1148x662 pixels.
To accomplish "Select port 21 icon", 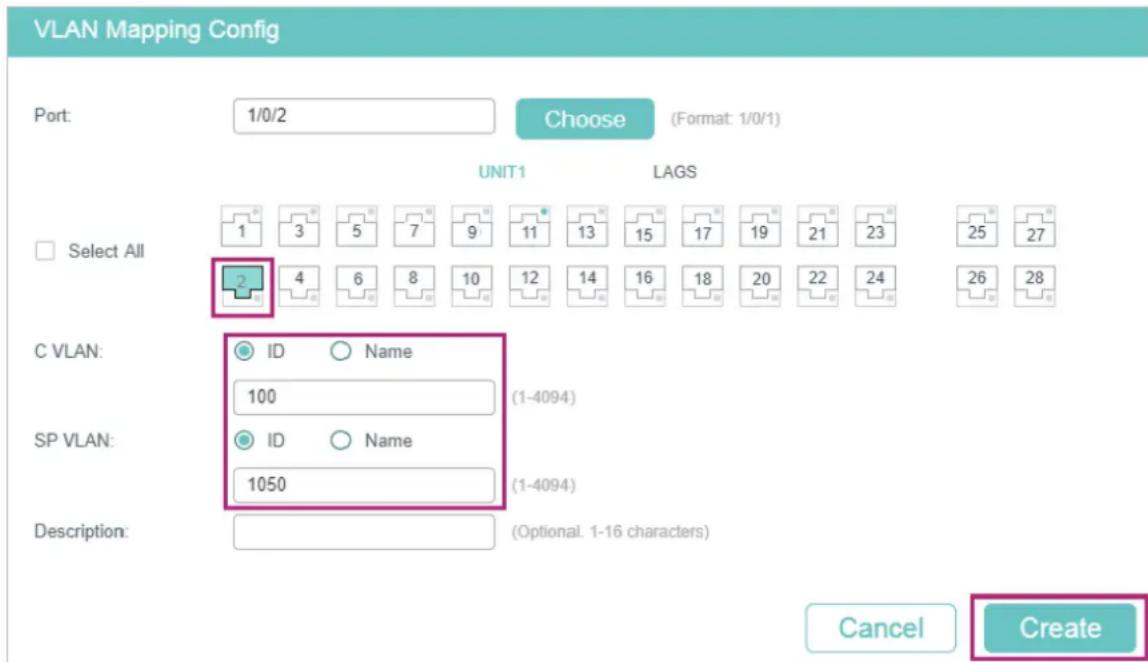I will click(x=818, y=226).
